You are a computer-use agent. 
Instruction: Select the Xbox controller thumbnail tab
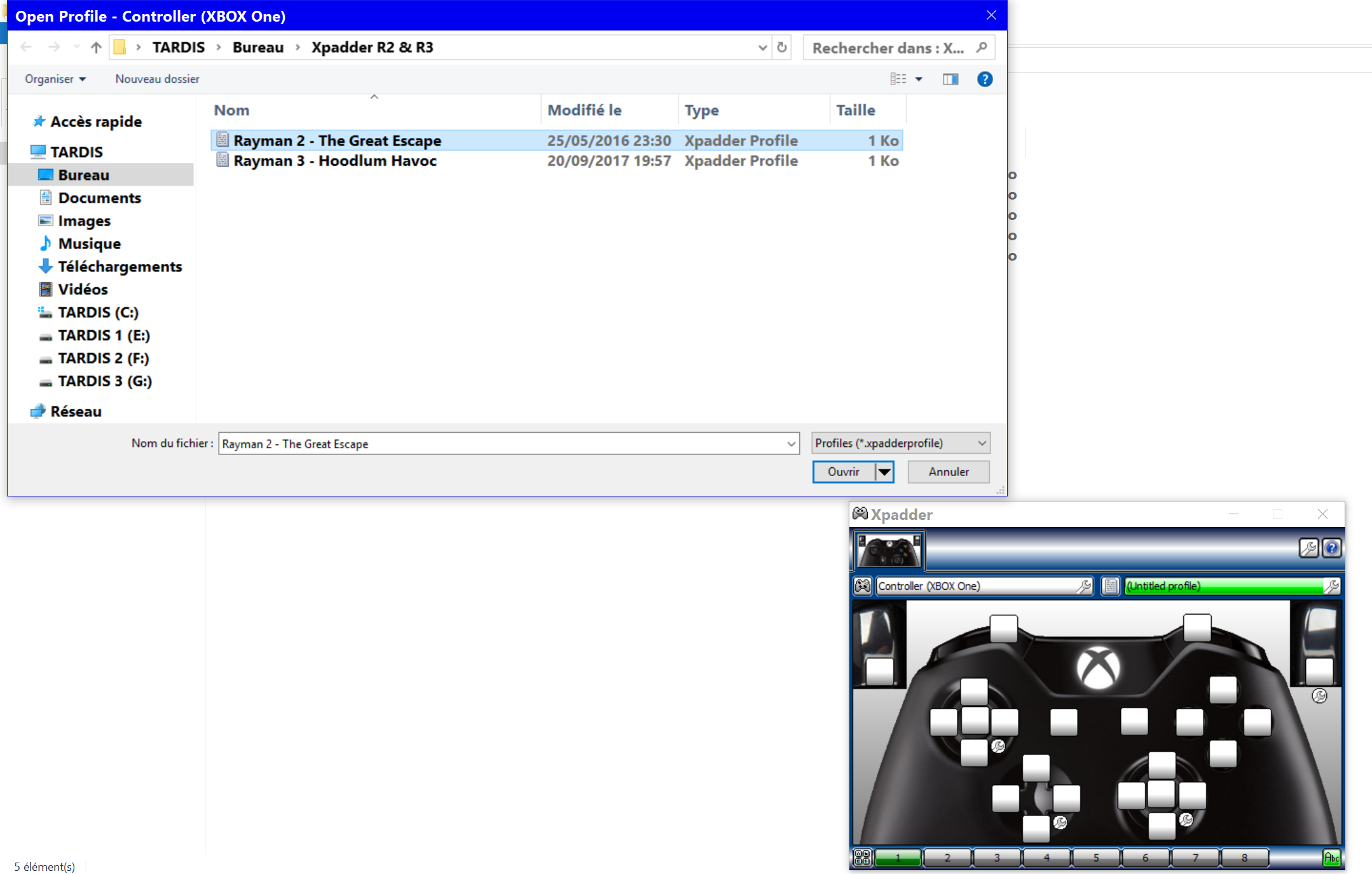coord(889,550)
